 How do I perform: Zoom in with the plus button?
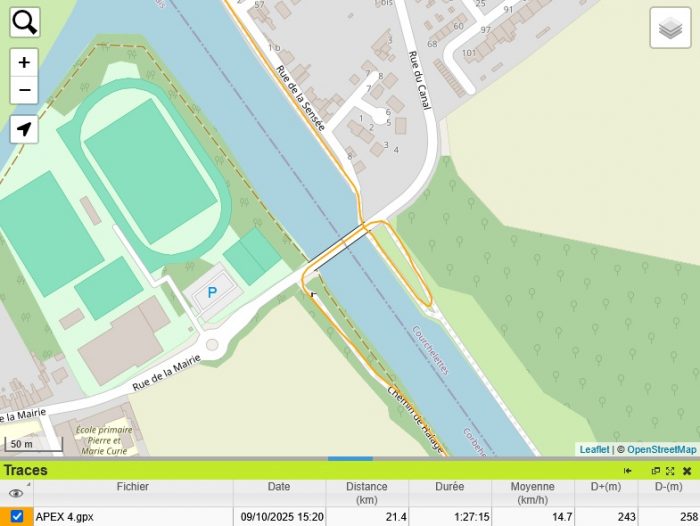pyautogui.click(x=24, y=62)
